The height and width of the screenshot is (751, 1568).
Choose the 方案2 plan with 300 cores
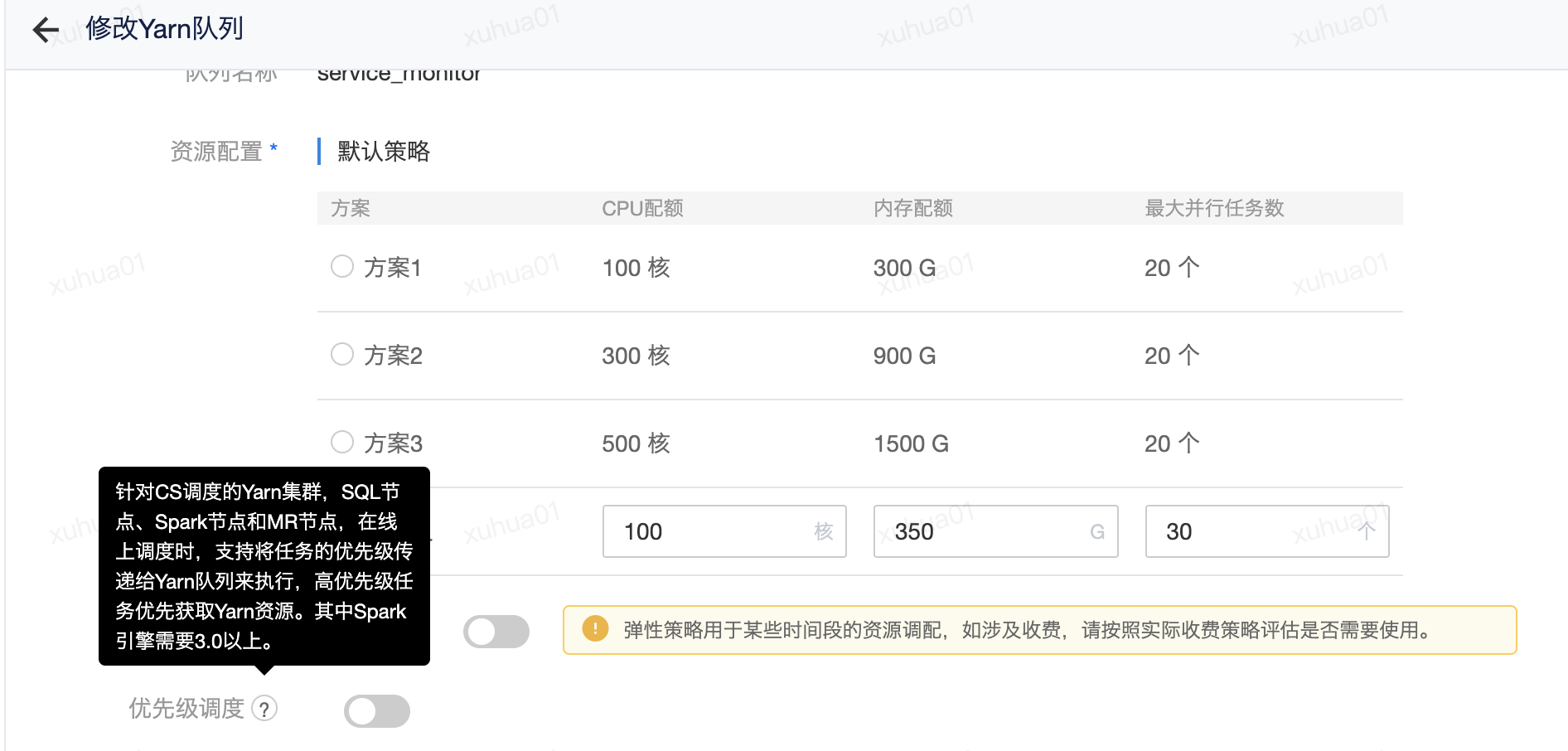(x=342, y=355)
